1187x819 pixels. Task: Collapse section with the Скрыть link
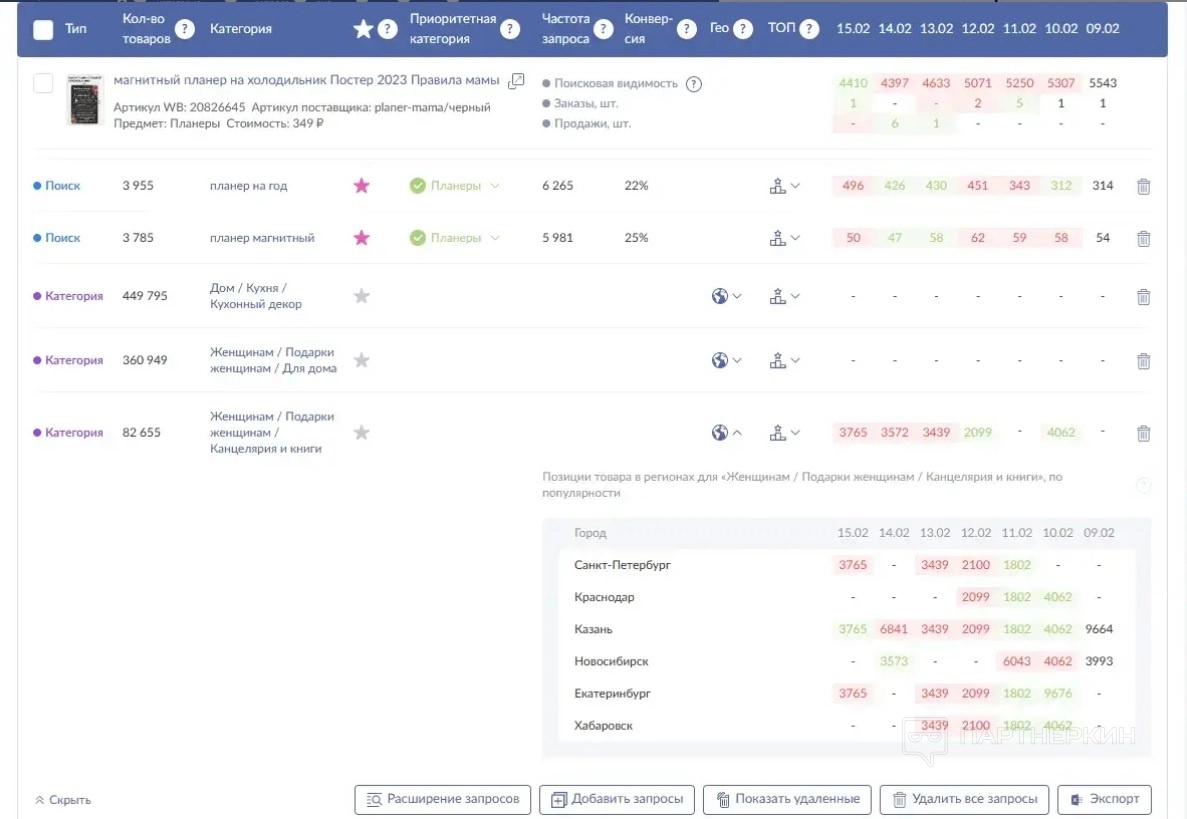(63, 800)
